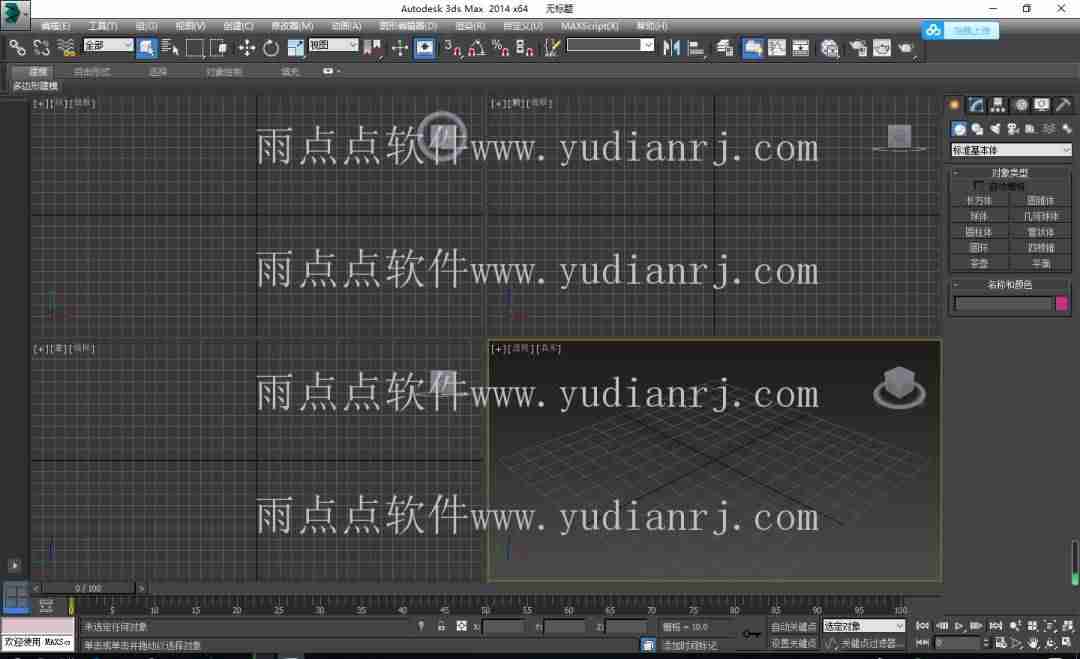This screenshot has width=1080, height=659.
Task: Open the Material Editor
Action: coord(829,48)
